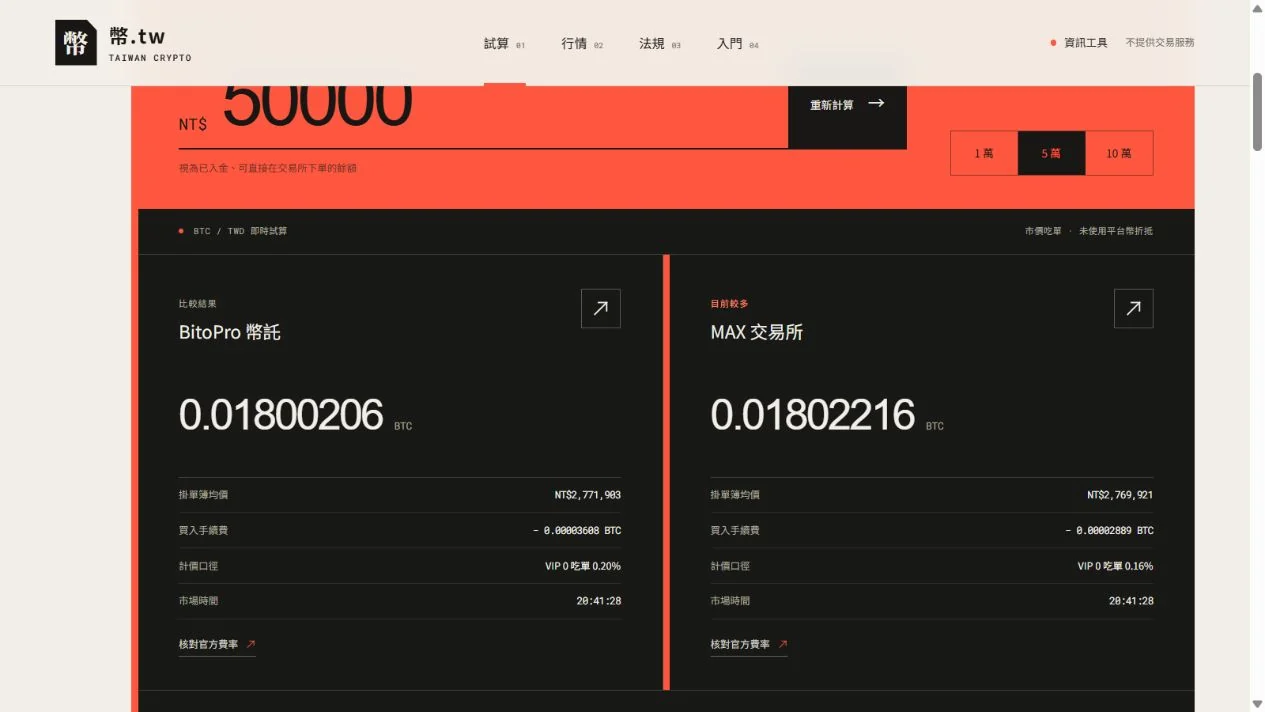This screenshot has height=712, width=1265.
Task: Select the 10 萬 amount preset
Action: click(1119, 153)
